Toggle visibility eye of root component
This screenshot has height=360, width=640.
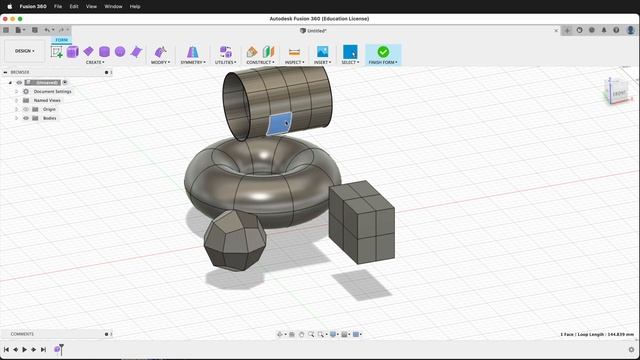coord(19,82)
